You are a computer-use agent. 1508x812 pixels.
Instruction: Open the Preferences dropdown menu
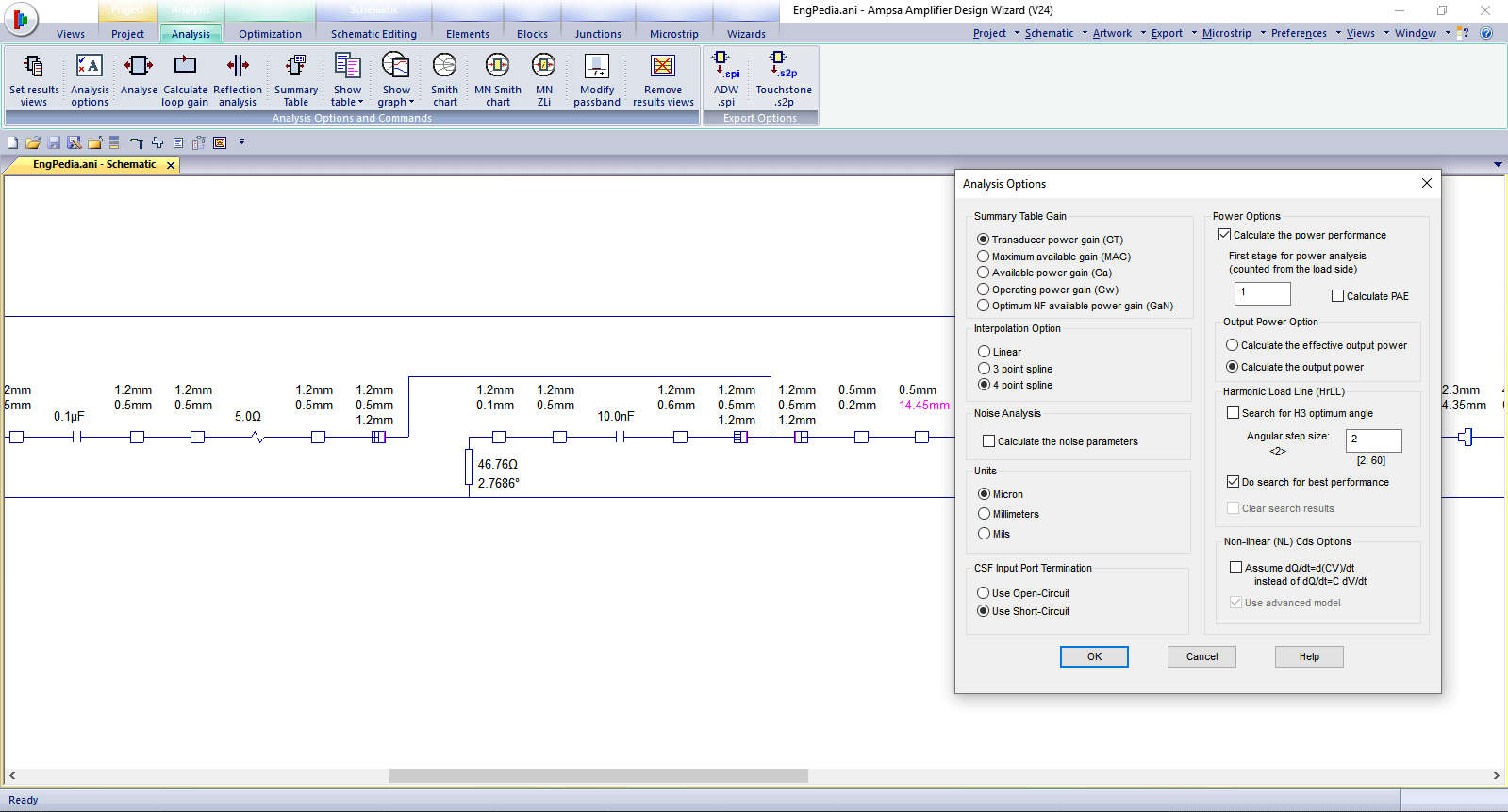(1338, 33)
